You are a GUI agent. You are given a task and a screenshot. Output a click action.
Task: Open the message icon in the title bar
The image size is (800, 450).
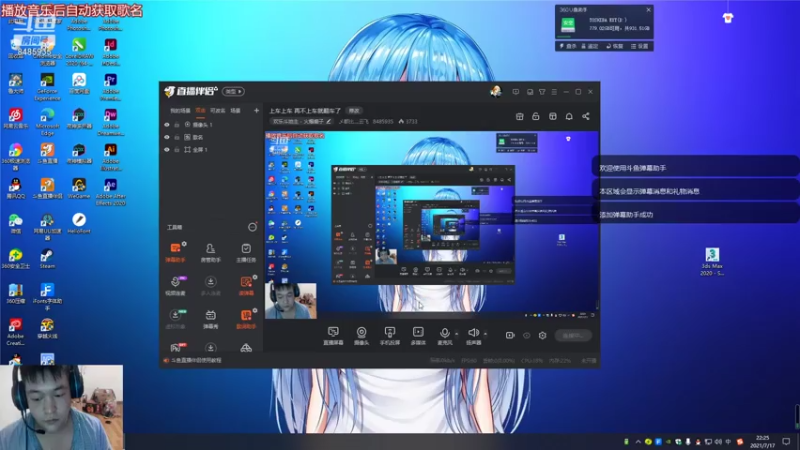pos(516,92)
